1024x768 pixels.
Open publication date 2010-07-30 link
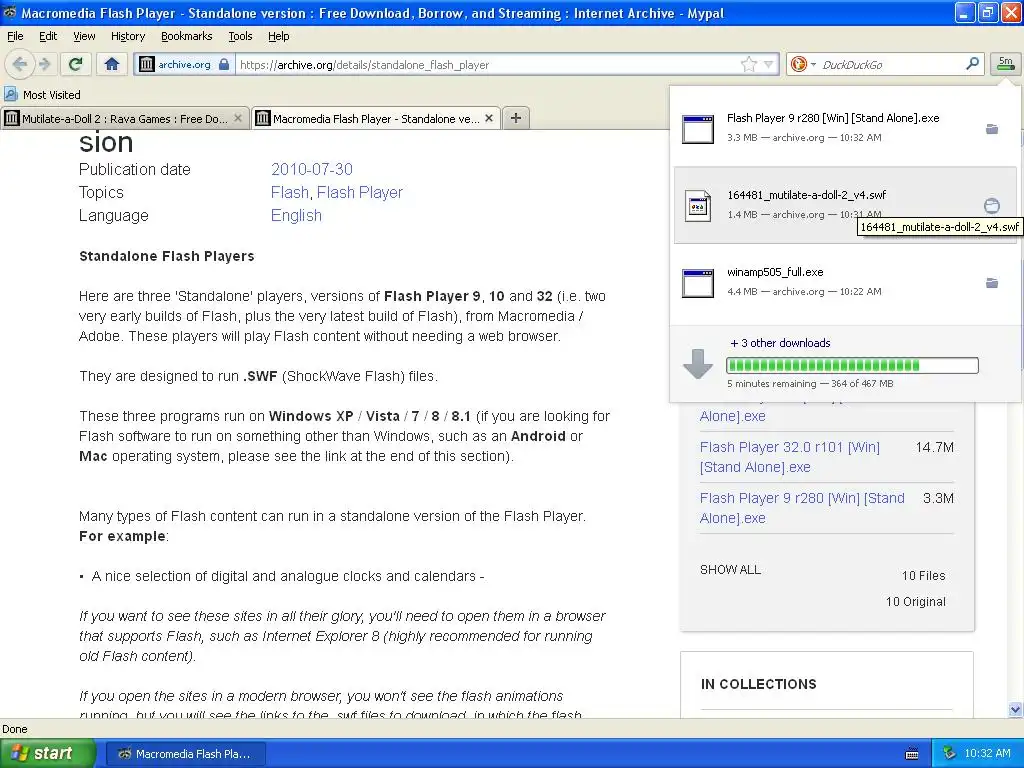click(312, 169)
